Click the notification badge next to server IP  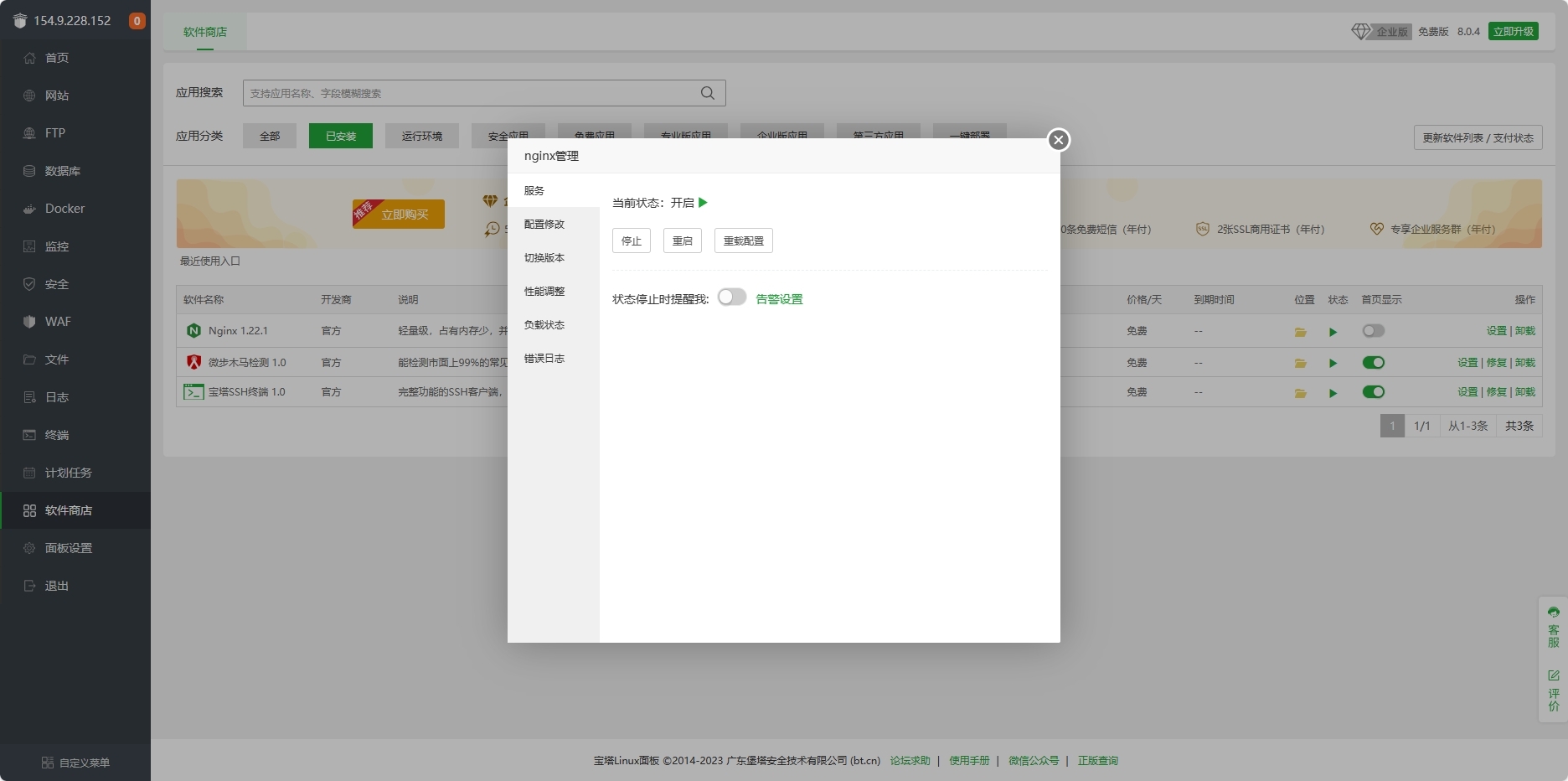coord(137,21)
